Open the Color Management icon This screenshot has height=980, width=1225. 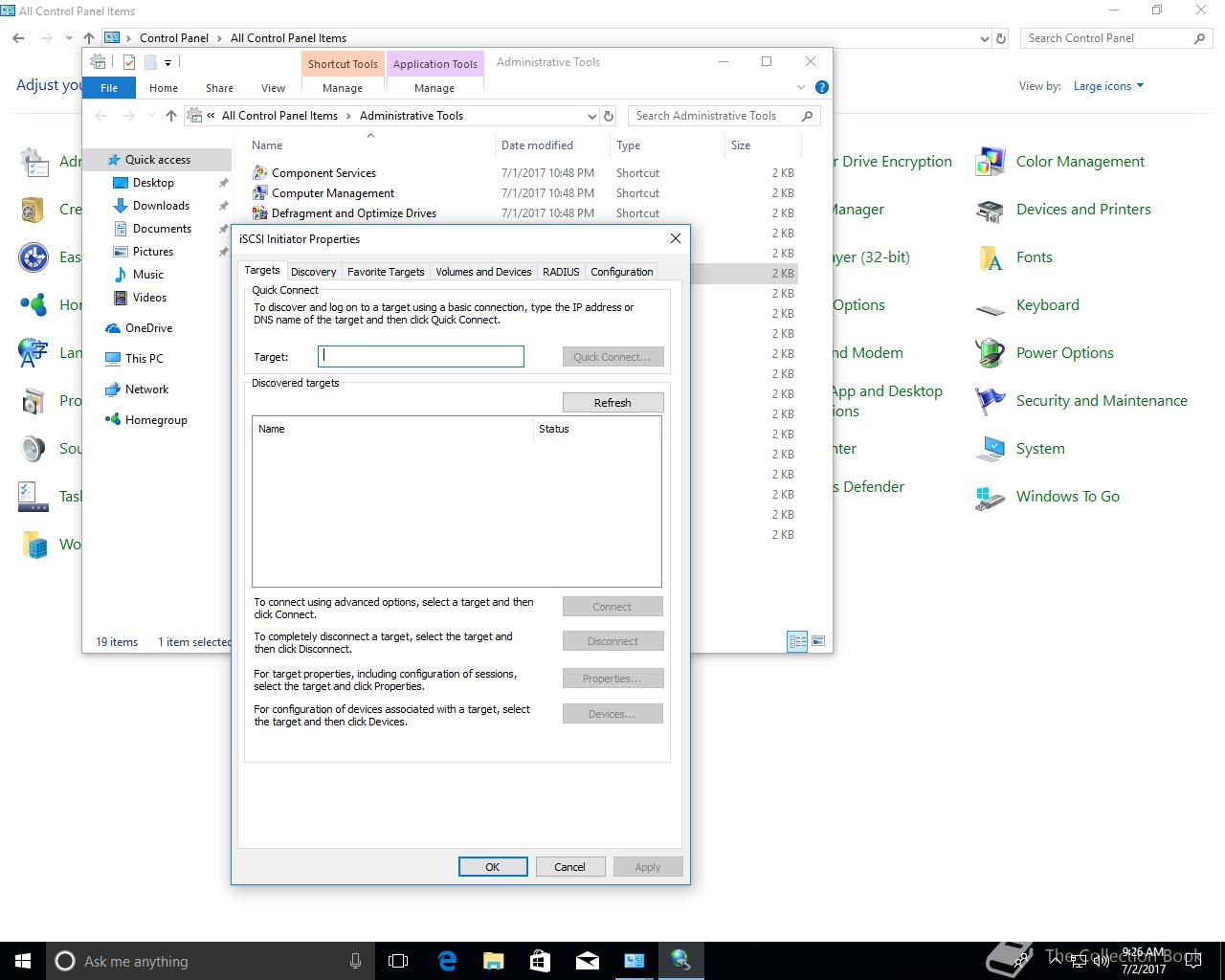(990, 162)
